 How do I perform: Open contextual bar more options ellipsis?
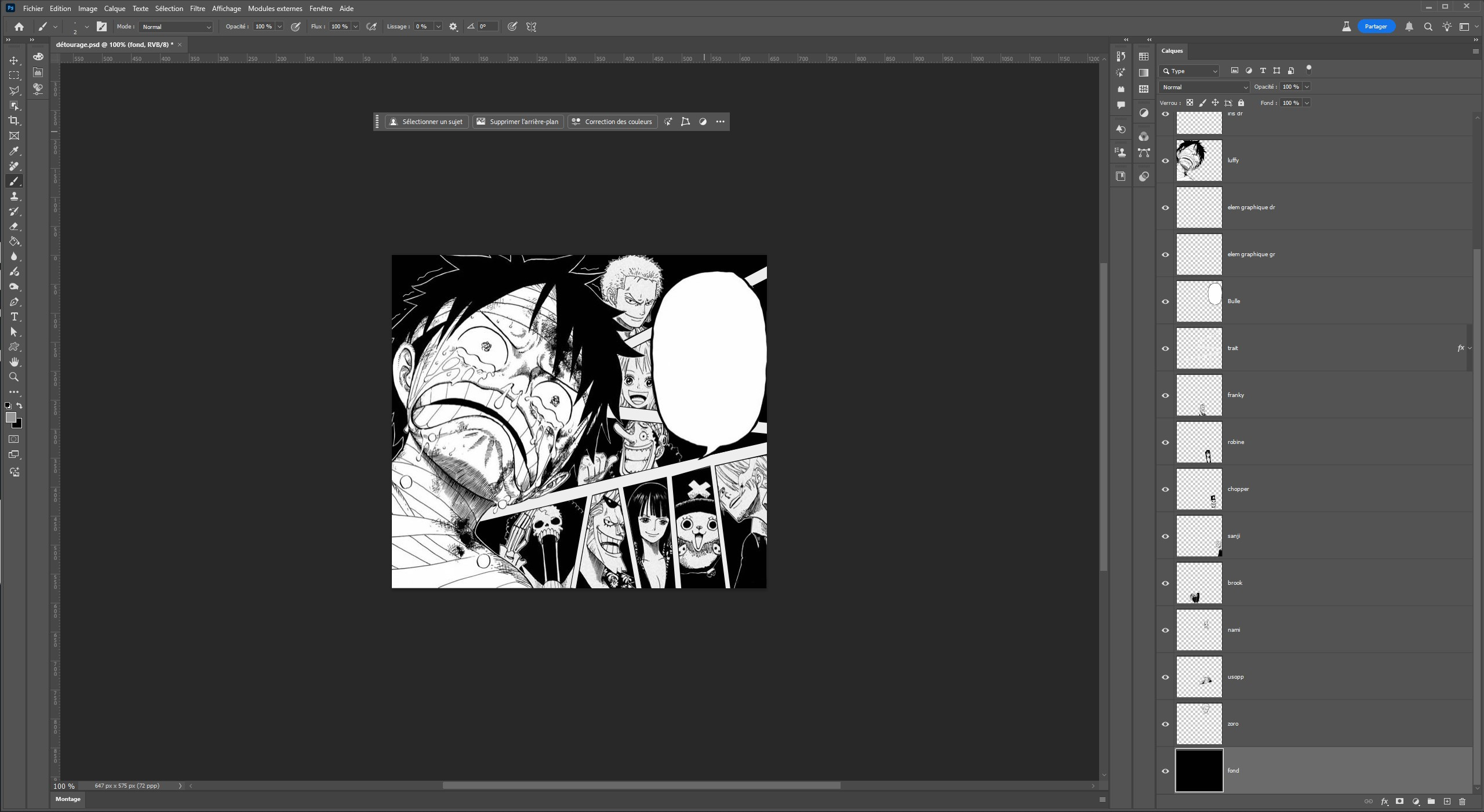pos(720,122)
